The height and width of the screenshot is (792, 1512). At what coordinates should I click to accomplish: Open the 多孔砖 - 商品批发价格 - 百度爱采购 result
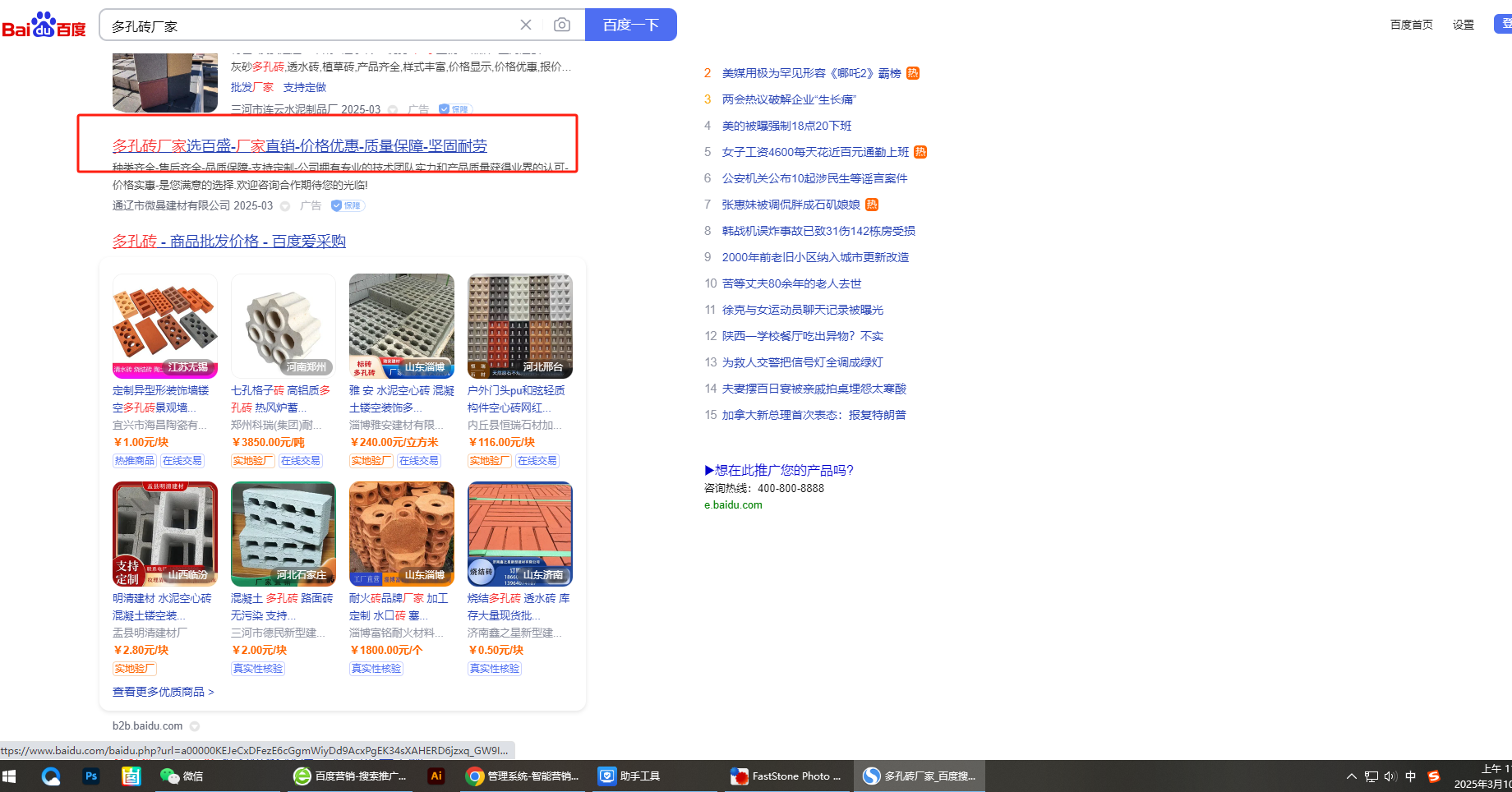(x=229, y=242)
